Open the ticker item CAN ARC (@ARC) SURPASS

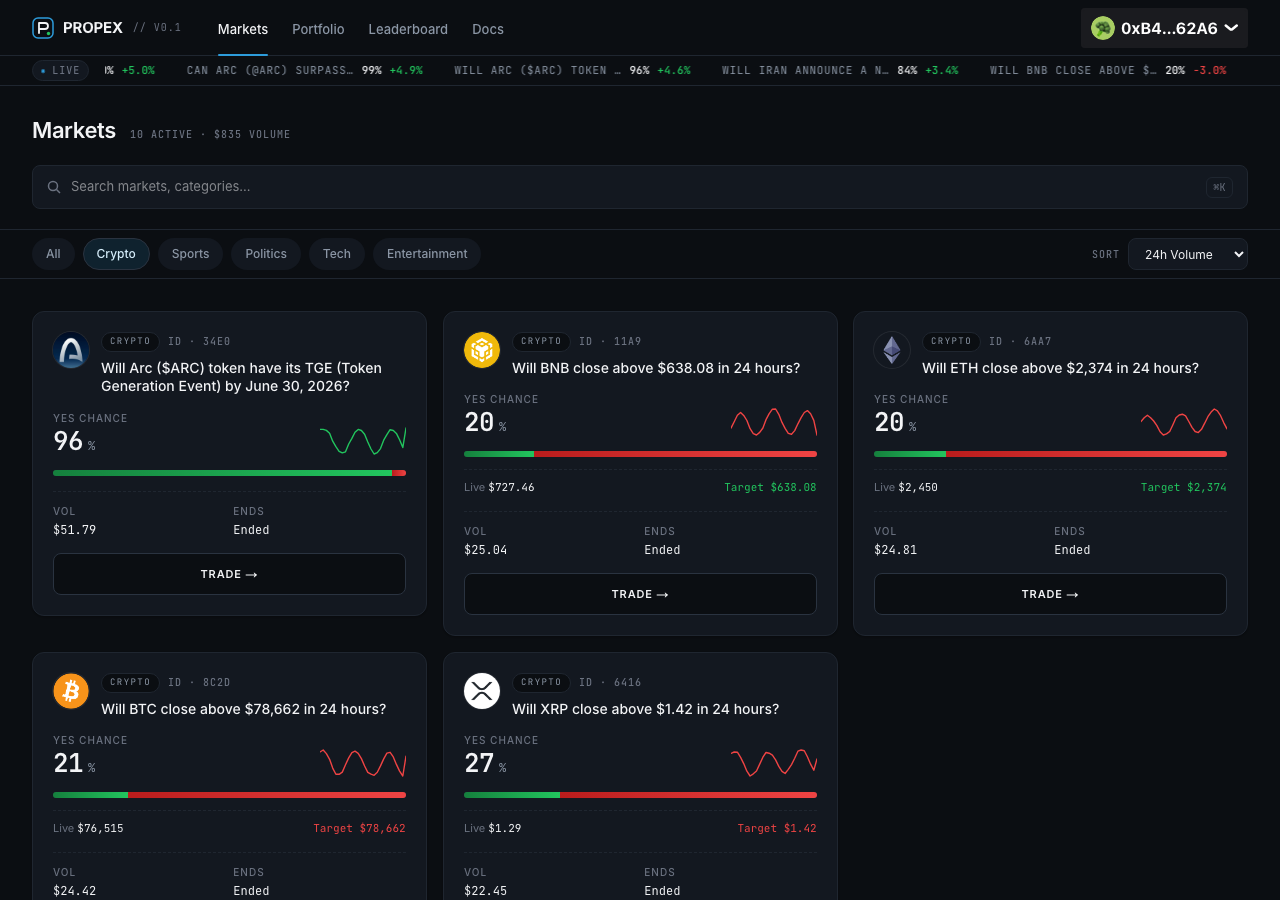(x=305, y=70)
